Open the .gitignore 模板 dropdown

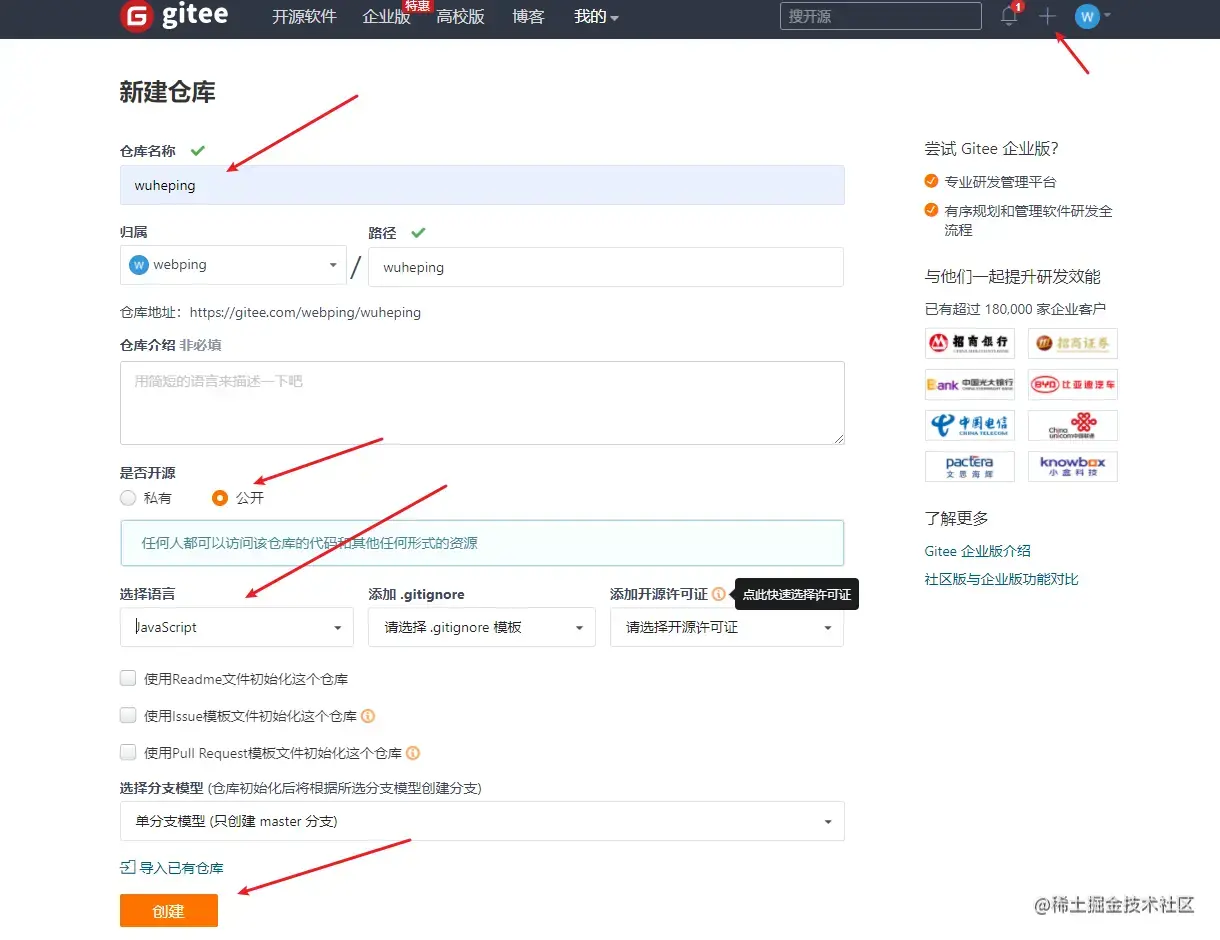pyautogui.click(x=482, y=627)
